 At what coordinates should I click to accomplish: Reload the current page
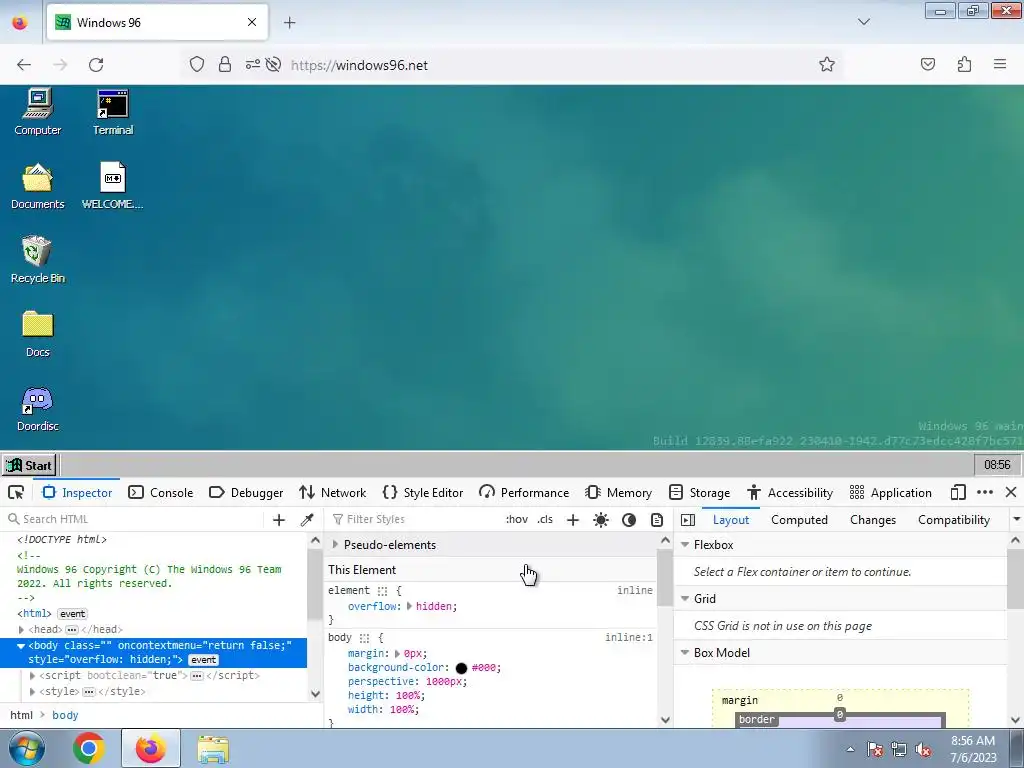tap(96, 65)
